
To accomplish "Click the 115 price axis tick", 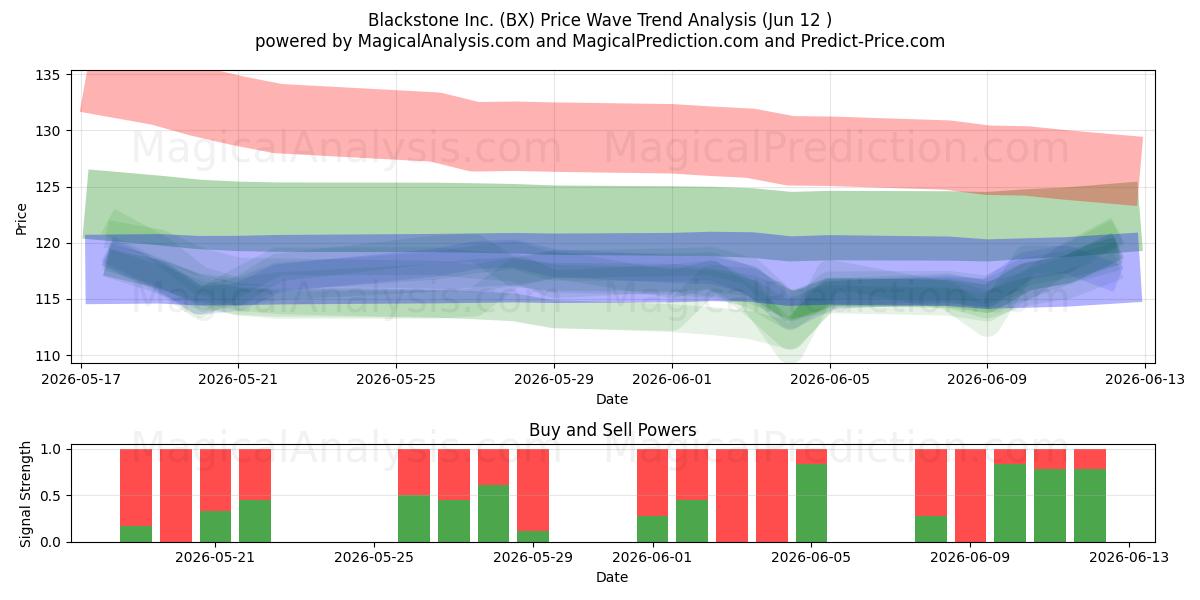I will [49, 299].
